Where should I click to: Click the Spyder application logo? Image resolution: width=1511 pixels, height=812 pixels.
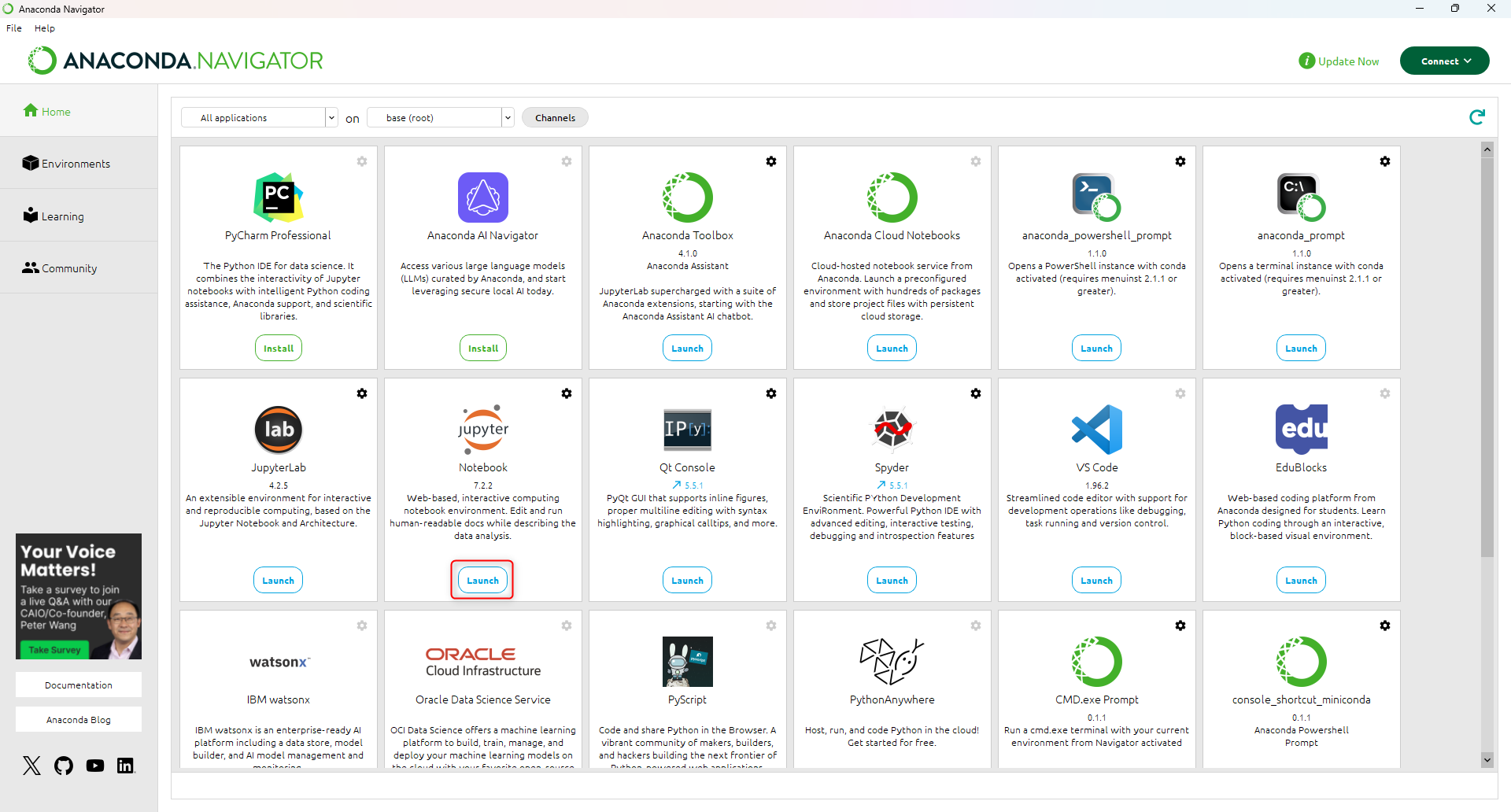tap(892, 430)
